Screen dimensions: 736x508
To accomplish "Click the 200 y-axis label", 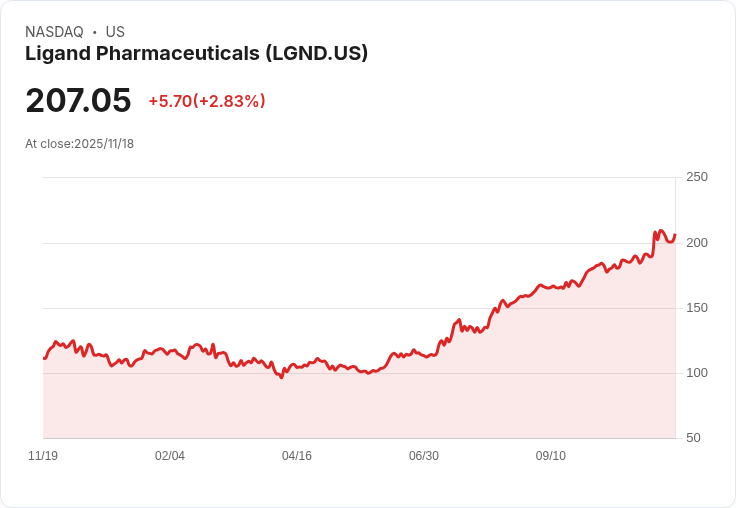I will pos(697,243).
